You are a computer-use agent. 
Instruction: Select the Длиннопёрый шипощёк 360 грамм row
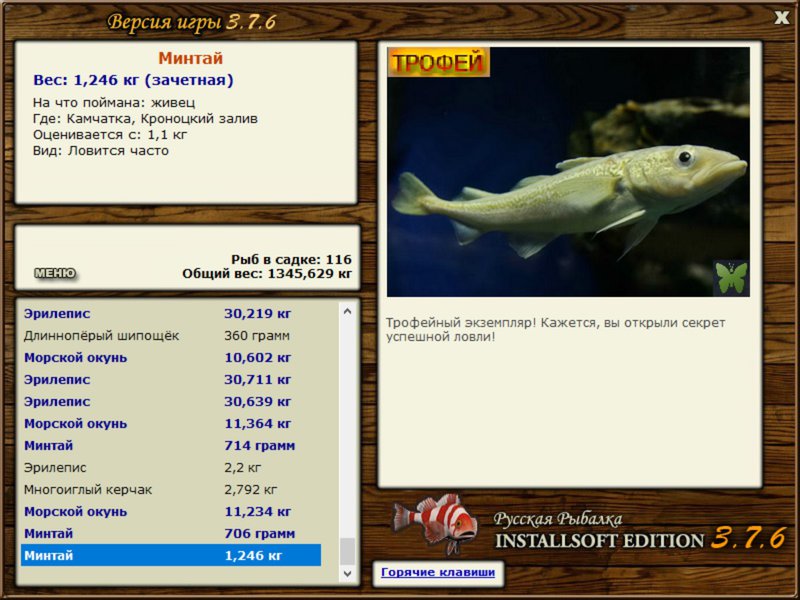pyautogui.click(x=171, y=336)
